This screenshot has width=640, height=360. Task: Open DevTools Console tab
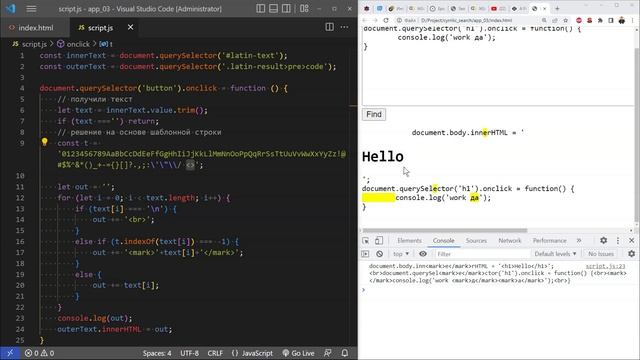(x=444, y=241)
